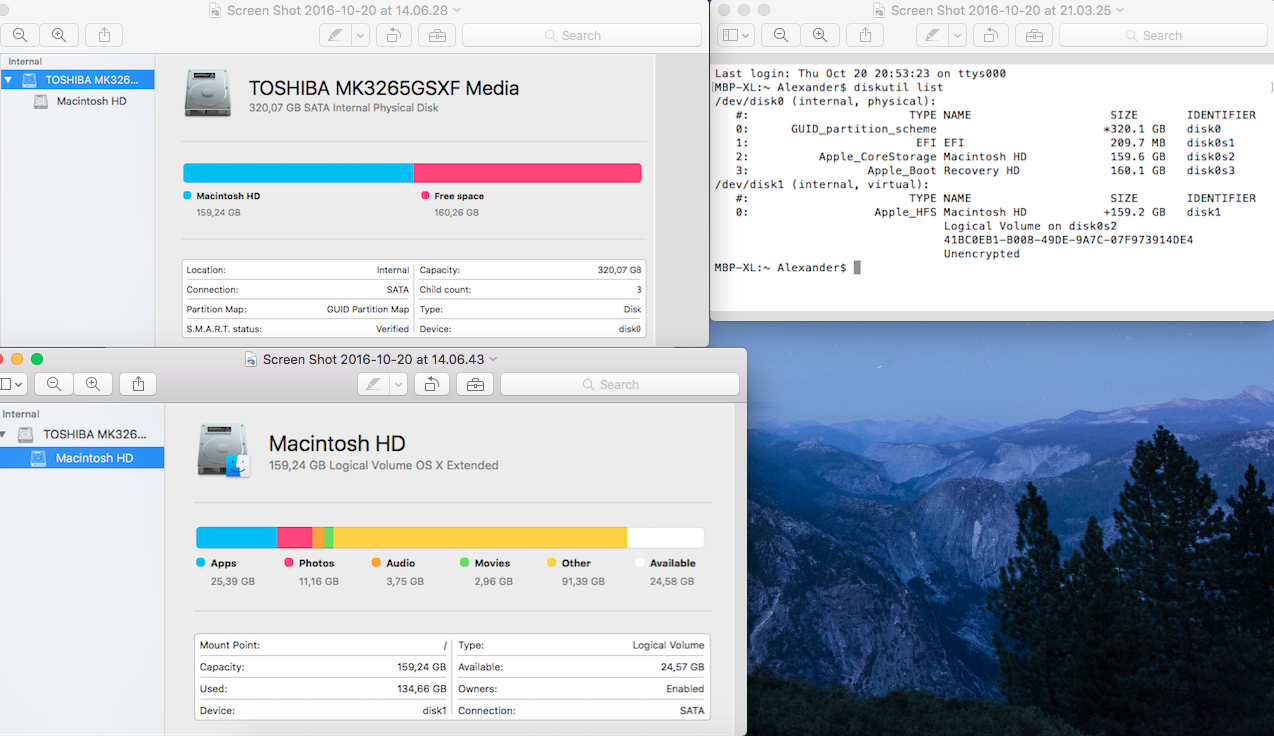Open title menu of Screen Shot 14.06.43
This screenshot has height=736, width=1274.
(493, 359)
